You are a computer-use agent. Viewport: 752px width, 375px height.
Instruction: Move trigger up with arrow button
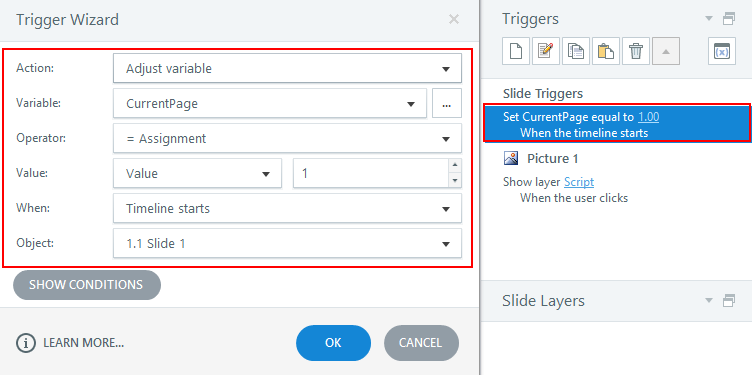click(x=666, y=51)
